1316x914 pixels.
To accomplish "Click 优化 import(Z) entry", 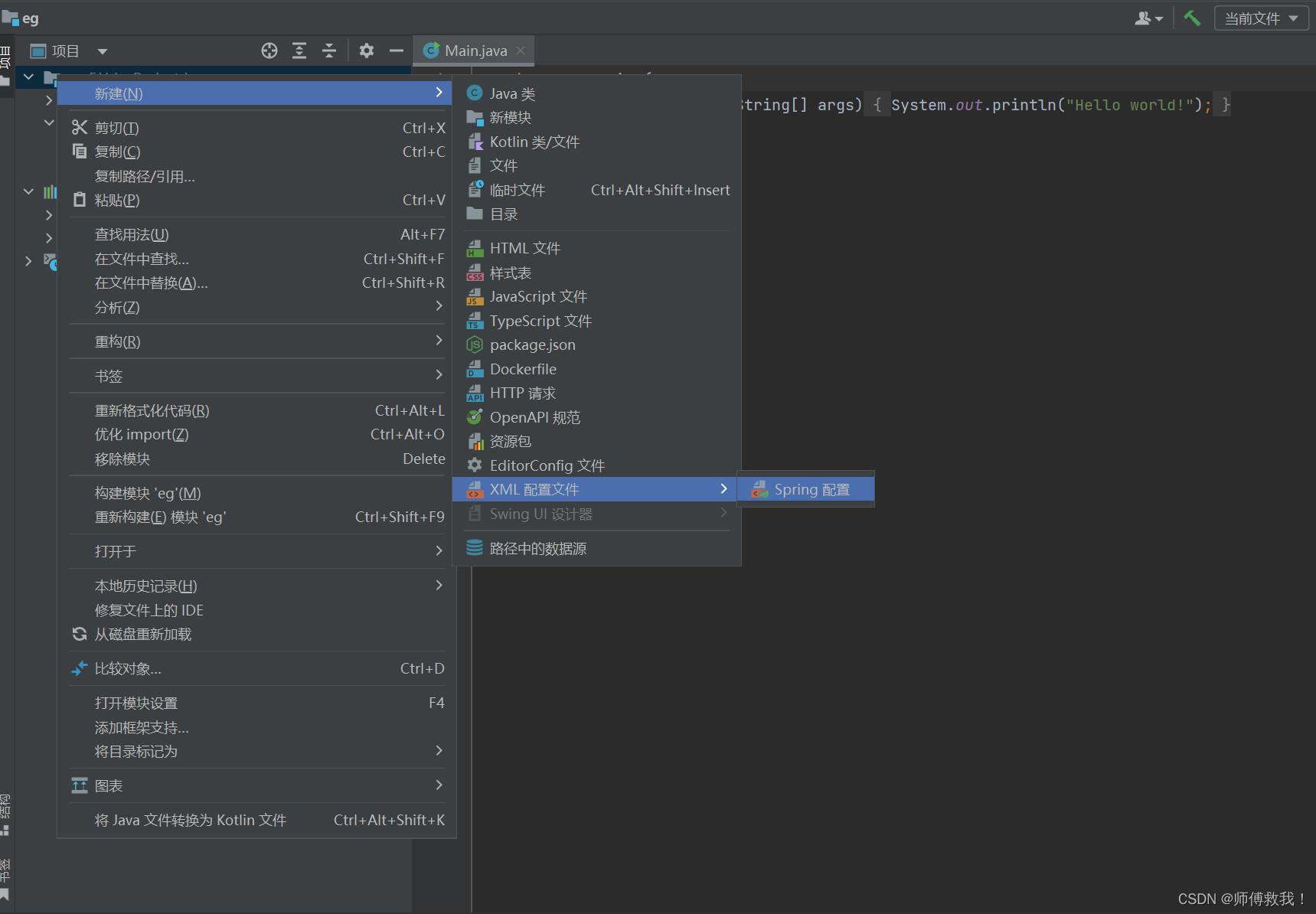I will point(256,434).
